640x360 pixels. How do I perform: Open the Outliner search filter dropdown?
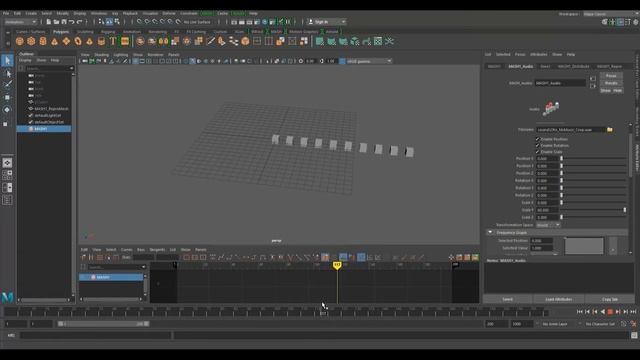click(71, 69)
